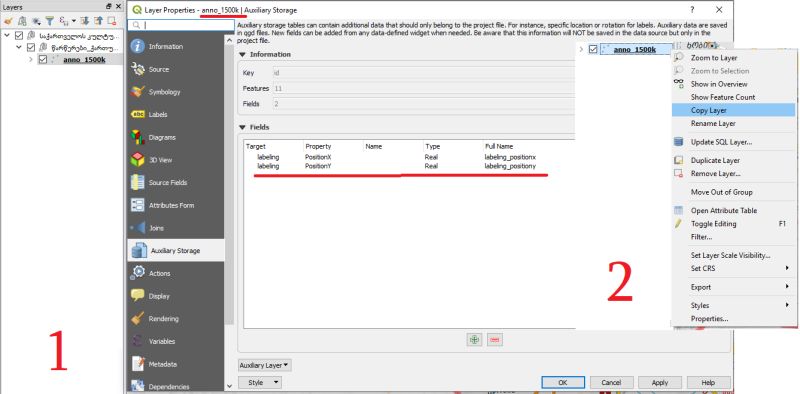Image resolution: width=800 pixels, height=394 pixels.
Task: Click the Layer Properties help question mark
Action: click(x=692, y=10)
